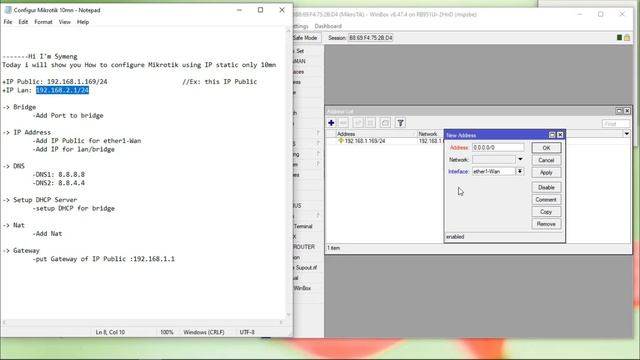
Task: Open the Dashboard menu in WinBox
Action: pos(328,26)
